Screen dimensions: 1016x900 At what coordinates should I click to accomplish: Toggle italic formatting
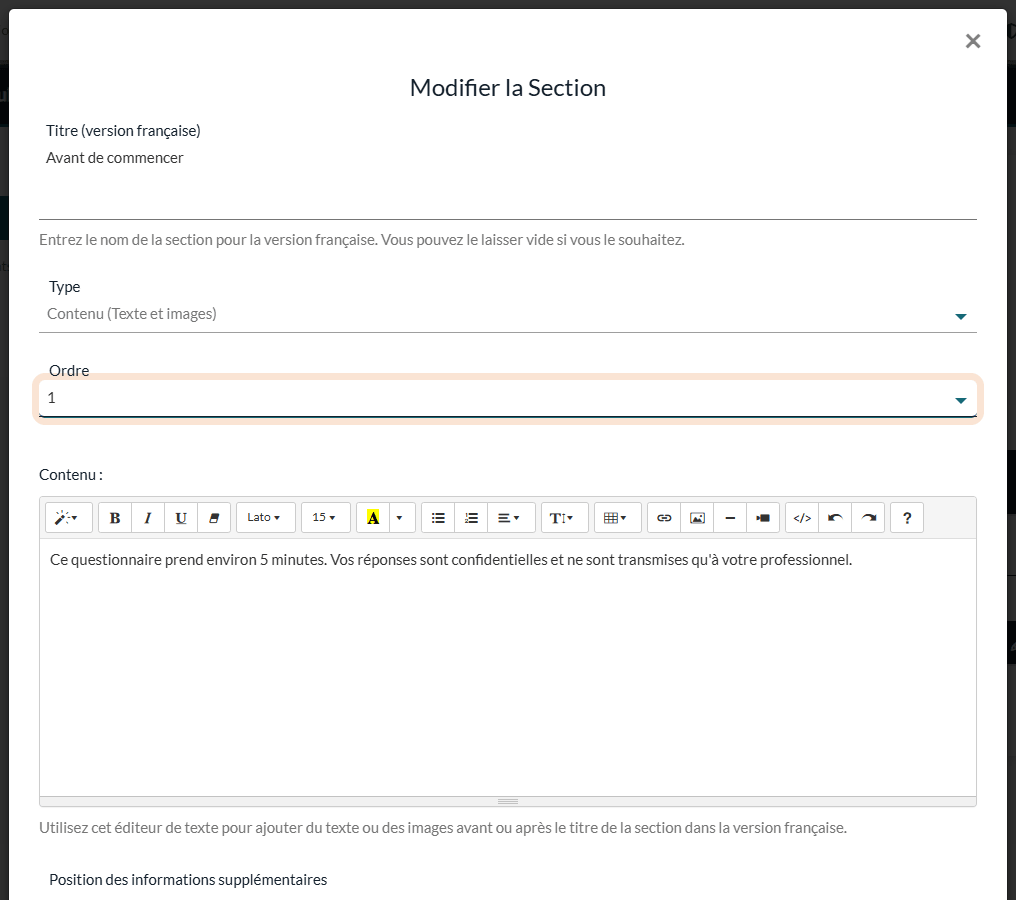point(148,518)
